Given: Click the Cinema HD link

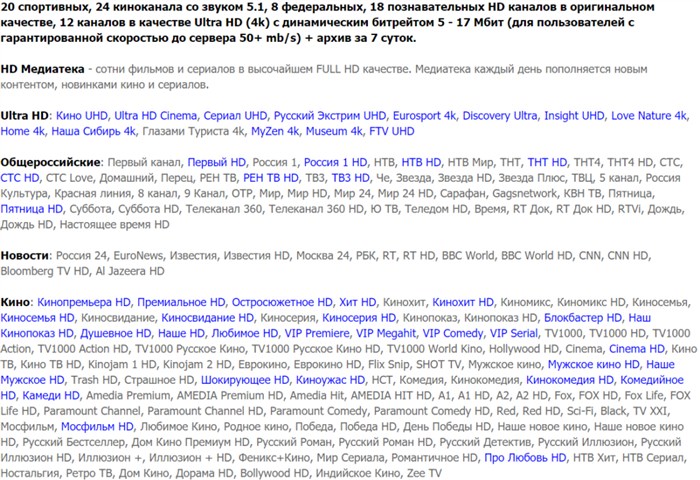Looking at the screenshot, I should pyautogui.click(x=637, y=349).
